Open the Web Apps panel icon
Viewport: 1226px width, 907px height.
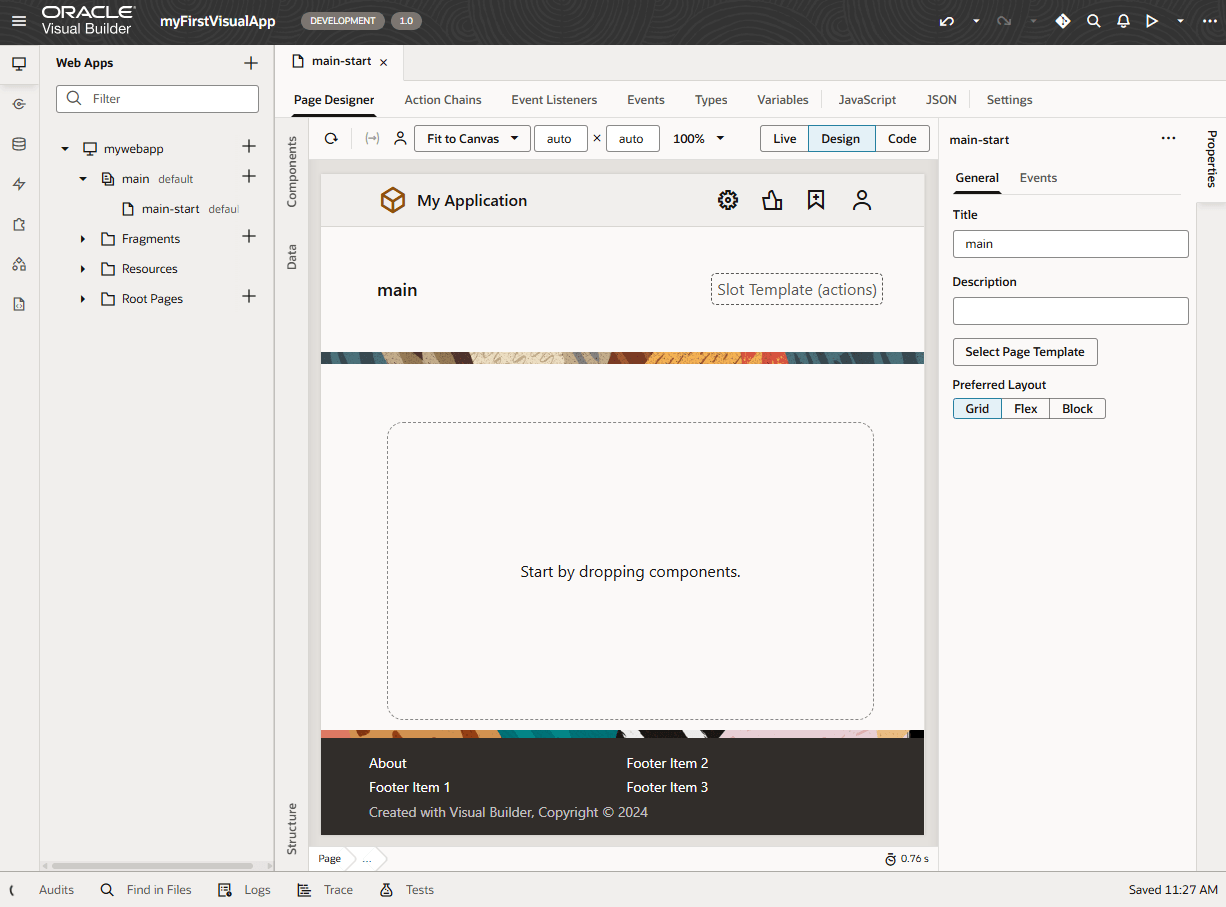click(19, 63)
